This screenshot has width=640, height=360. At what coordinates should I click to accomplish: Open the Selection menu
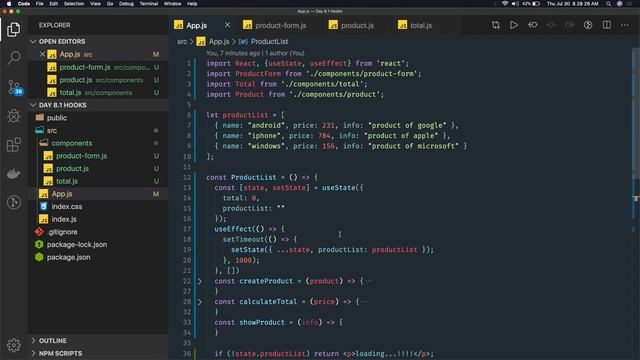pyautogui.click(x=74, y=4)
